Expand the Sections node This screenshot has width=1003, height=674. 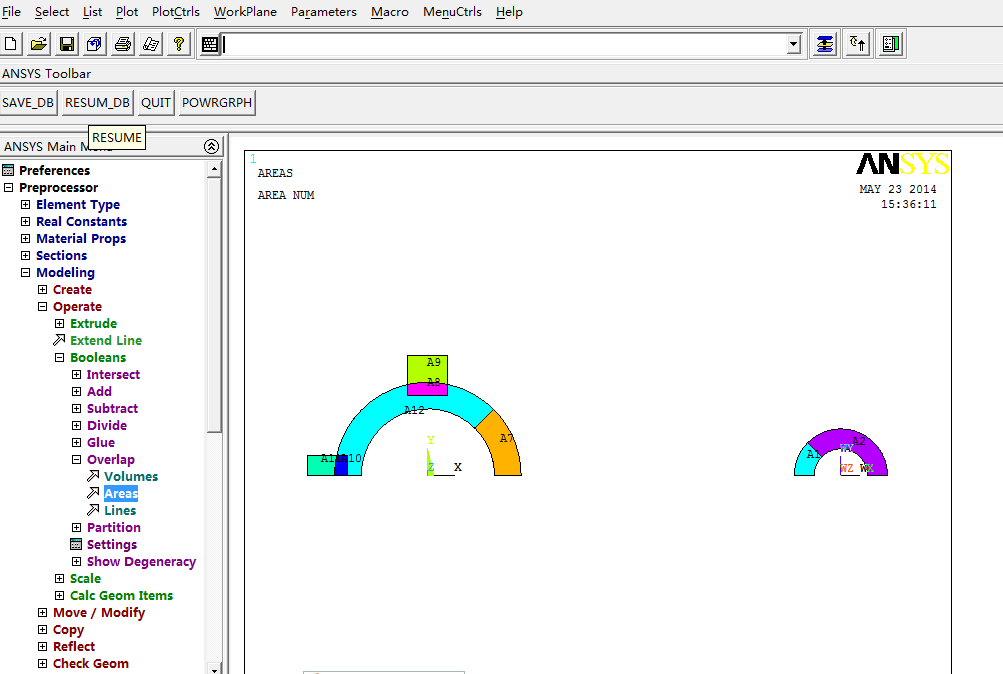[26, 255]
